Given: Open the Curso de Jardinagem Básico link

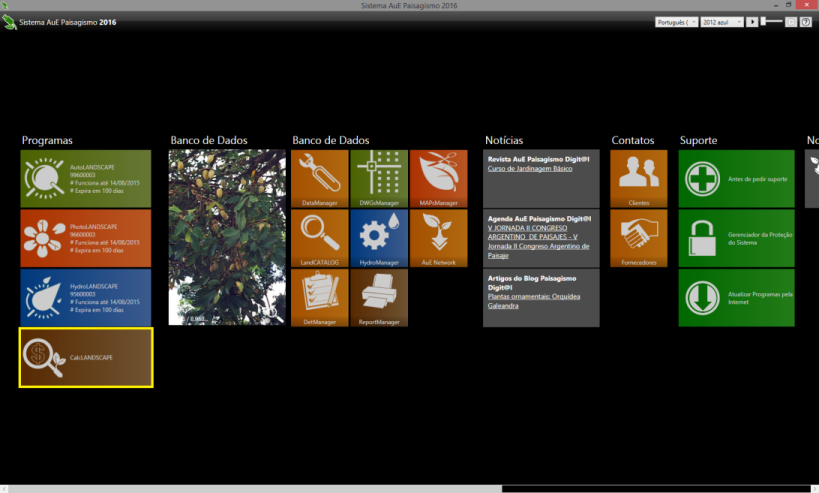Looking at the screenshot, I should tap(529, 169).
